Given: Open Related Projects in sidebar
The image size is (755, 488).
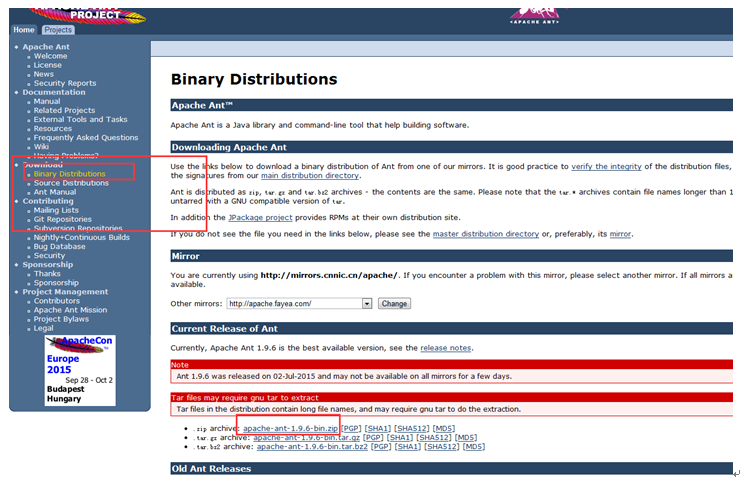Looking at the screenshot, I should point(65,110).
